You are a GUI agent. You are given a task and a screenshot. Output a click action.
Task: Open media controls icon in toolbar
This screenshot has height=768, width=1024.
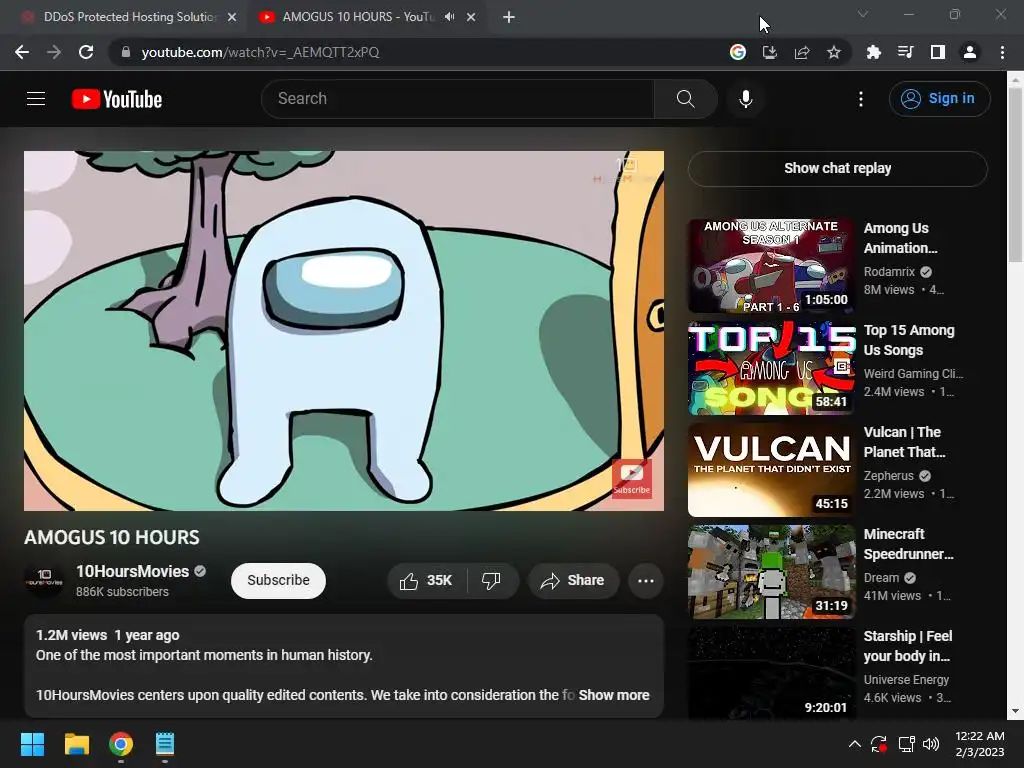click(905, 52)
